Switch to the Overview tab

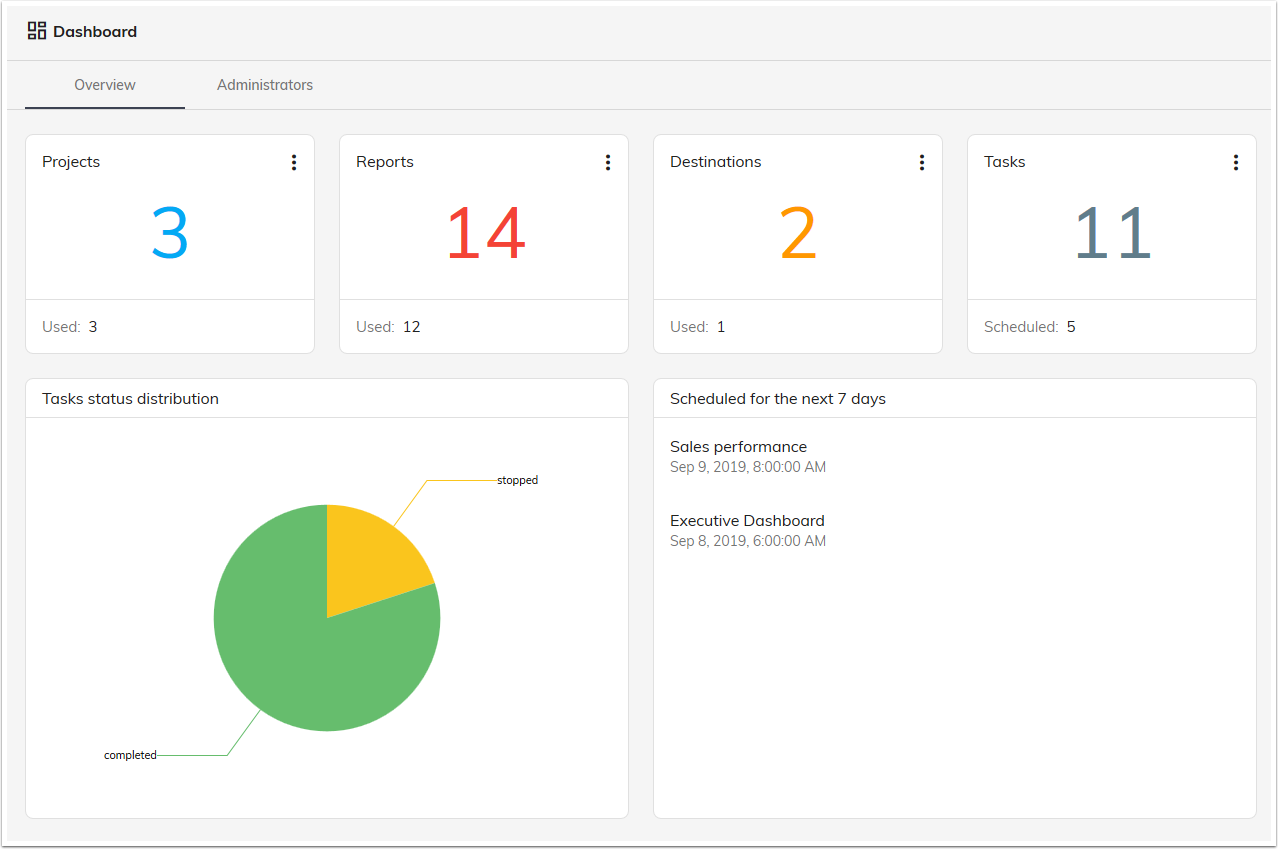point(104,85)
